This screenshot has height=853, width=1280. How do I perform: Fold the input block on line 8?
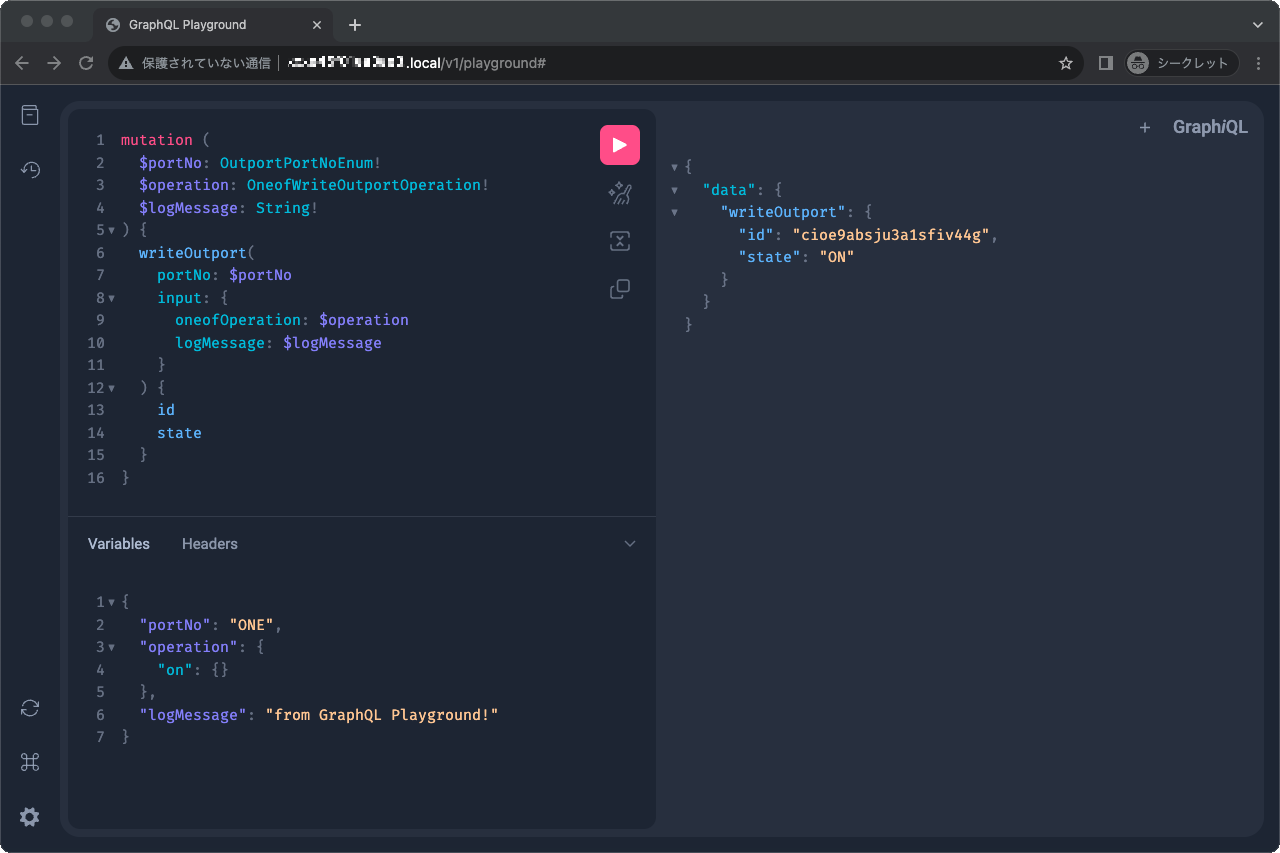(112, 298)
